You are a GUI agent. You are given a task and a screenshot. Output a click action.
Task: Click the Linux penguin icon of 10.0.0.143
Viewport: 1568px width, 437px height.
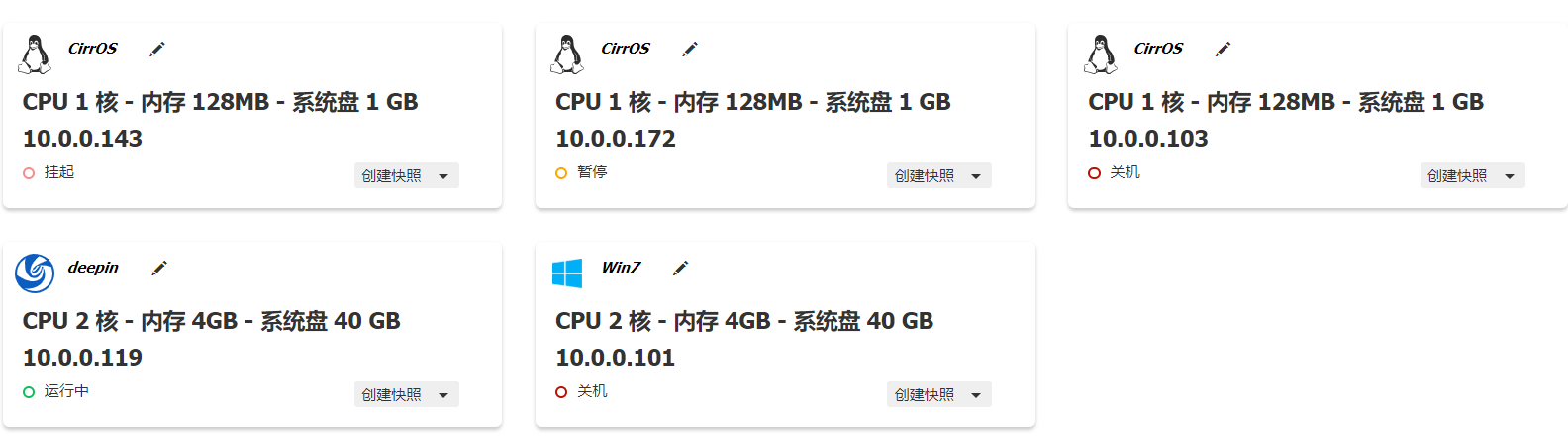click(x=35, y=55)
